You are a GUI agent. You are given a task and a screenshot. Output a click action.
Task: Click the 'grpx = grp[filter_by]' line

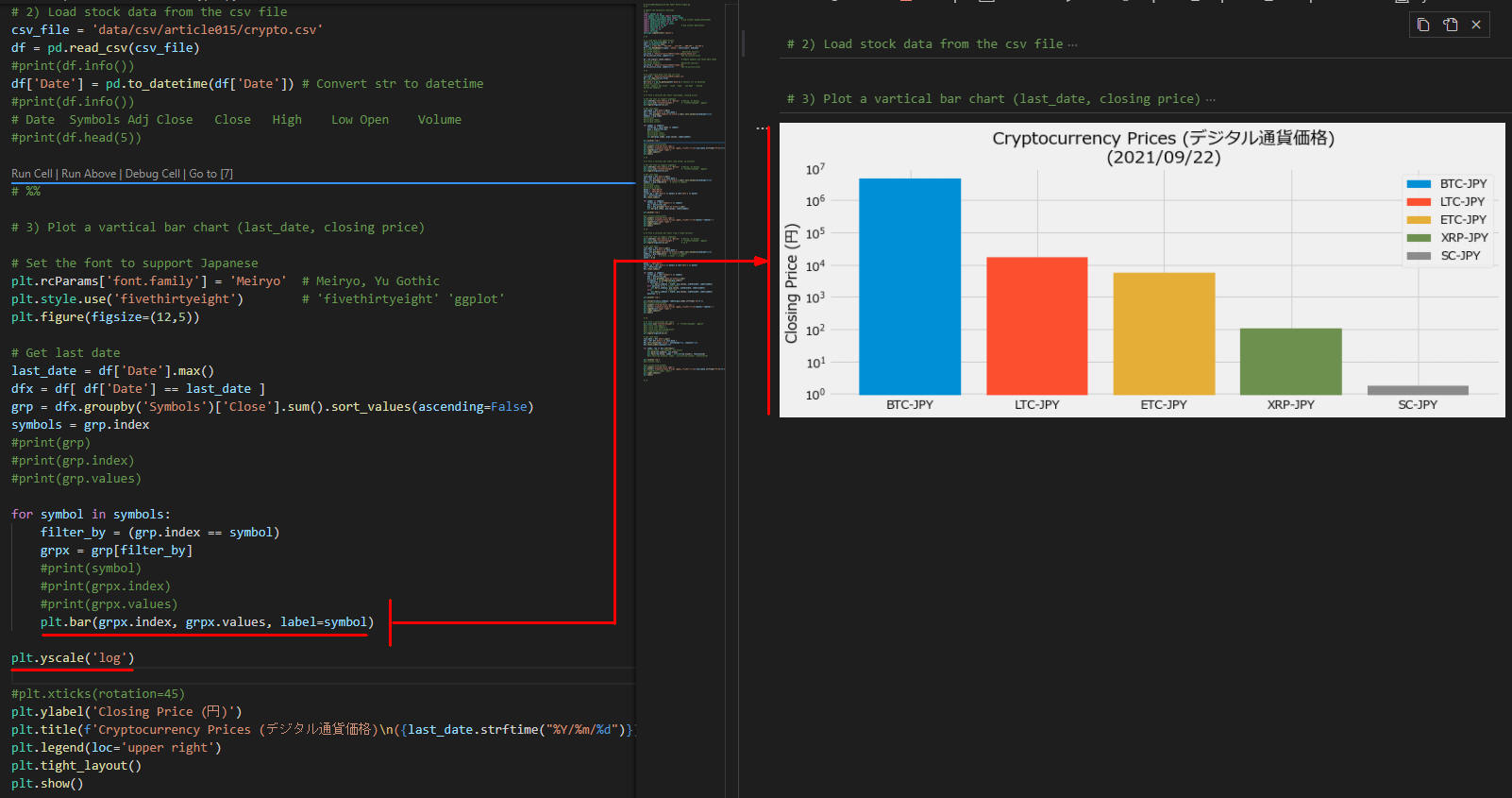(x=117, y=551)
